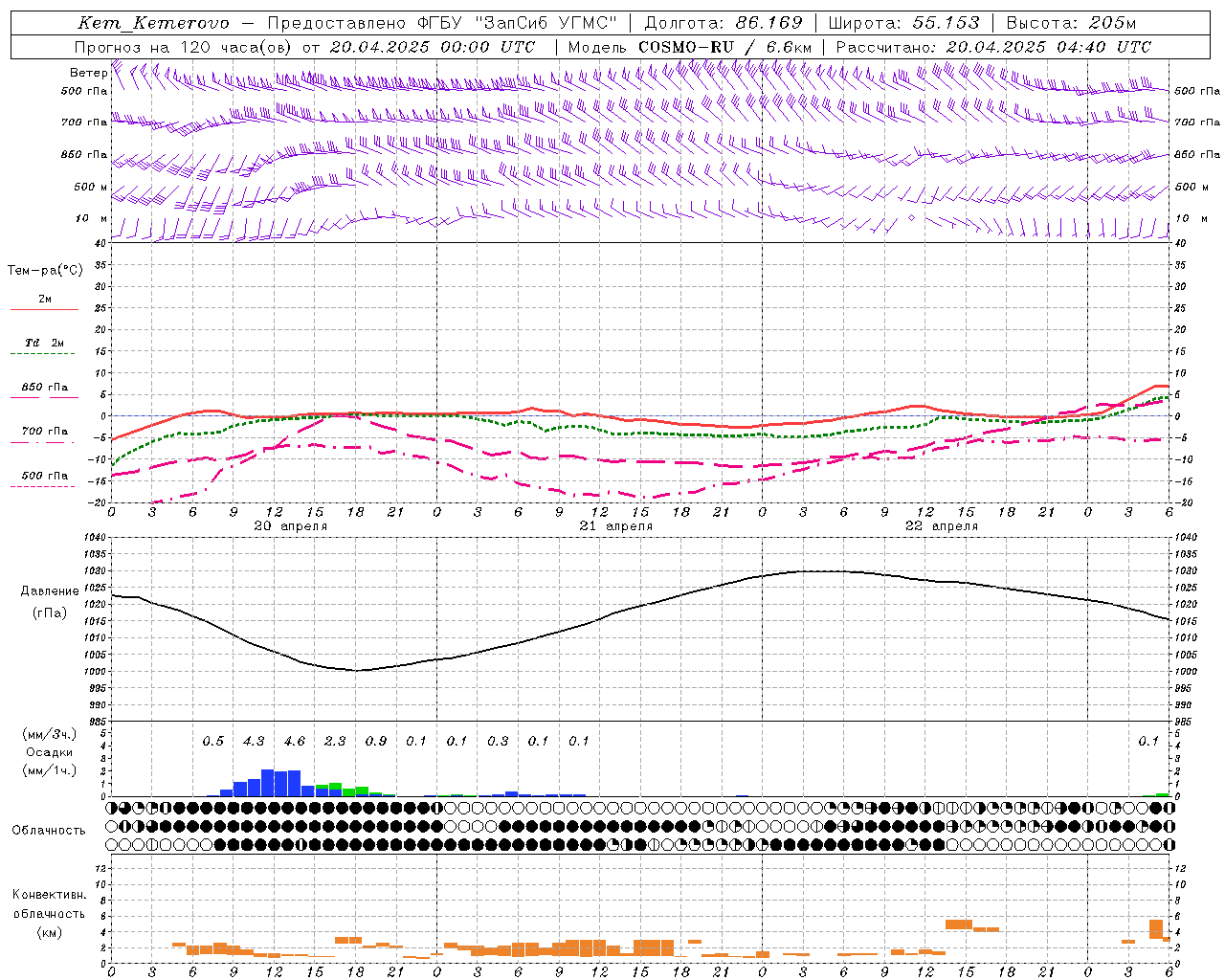Click the Тем-ра(°C) temperature label
This screenshot has height=980, width=1225.
45,271
